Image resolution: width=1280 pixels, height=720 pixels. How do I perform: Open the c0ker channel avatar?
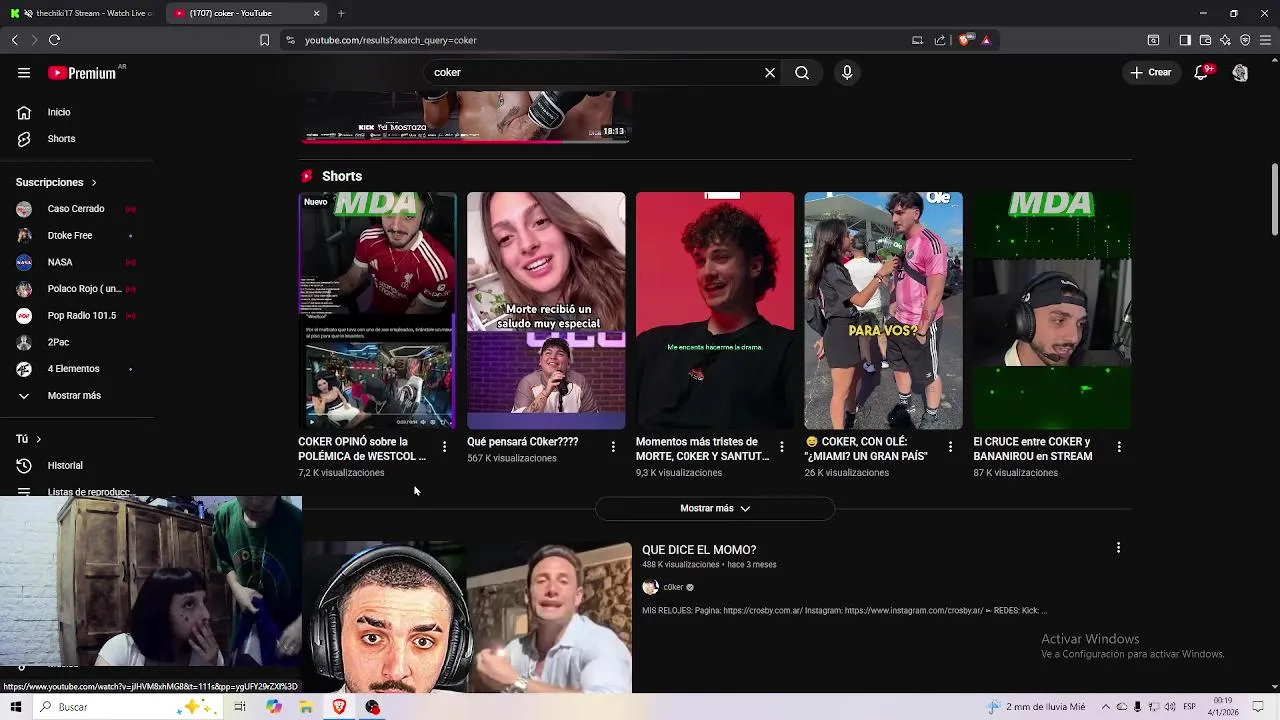(650, 588)
